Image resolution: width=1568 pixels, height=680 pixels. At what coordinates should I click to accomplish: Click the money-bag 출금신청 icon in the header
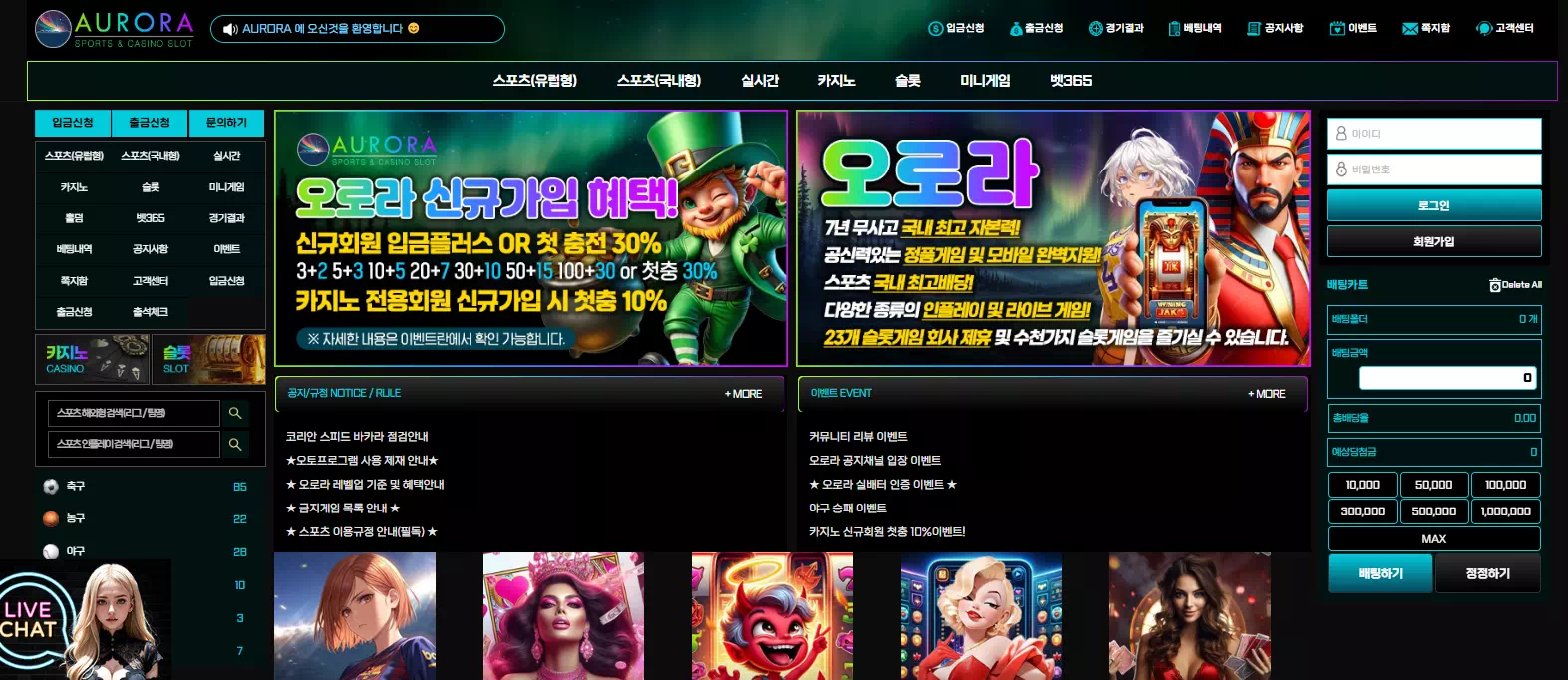coord(1016,29)
